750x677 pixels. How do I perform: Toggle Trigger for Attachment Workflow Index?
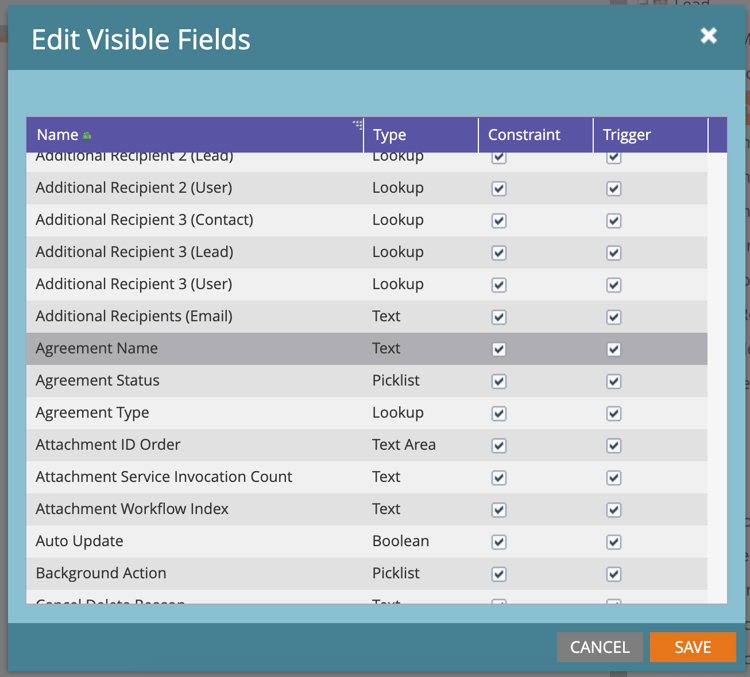(x=614, y=510)
